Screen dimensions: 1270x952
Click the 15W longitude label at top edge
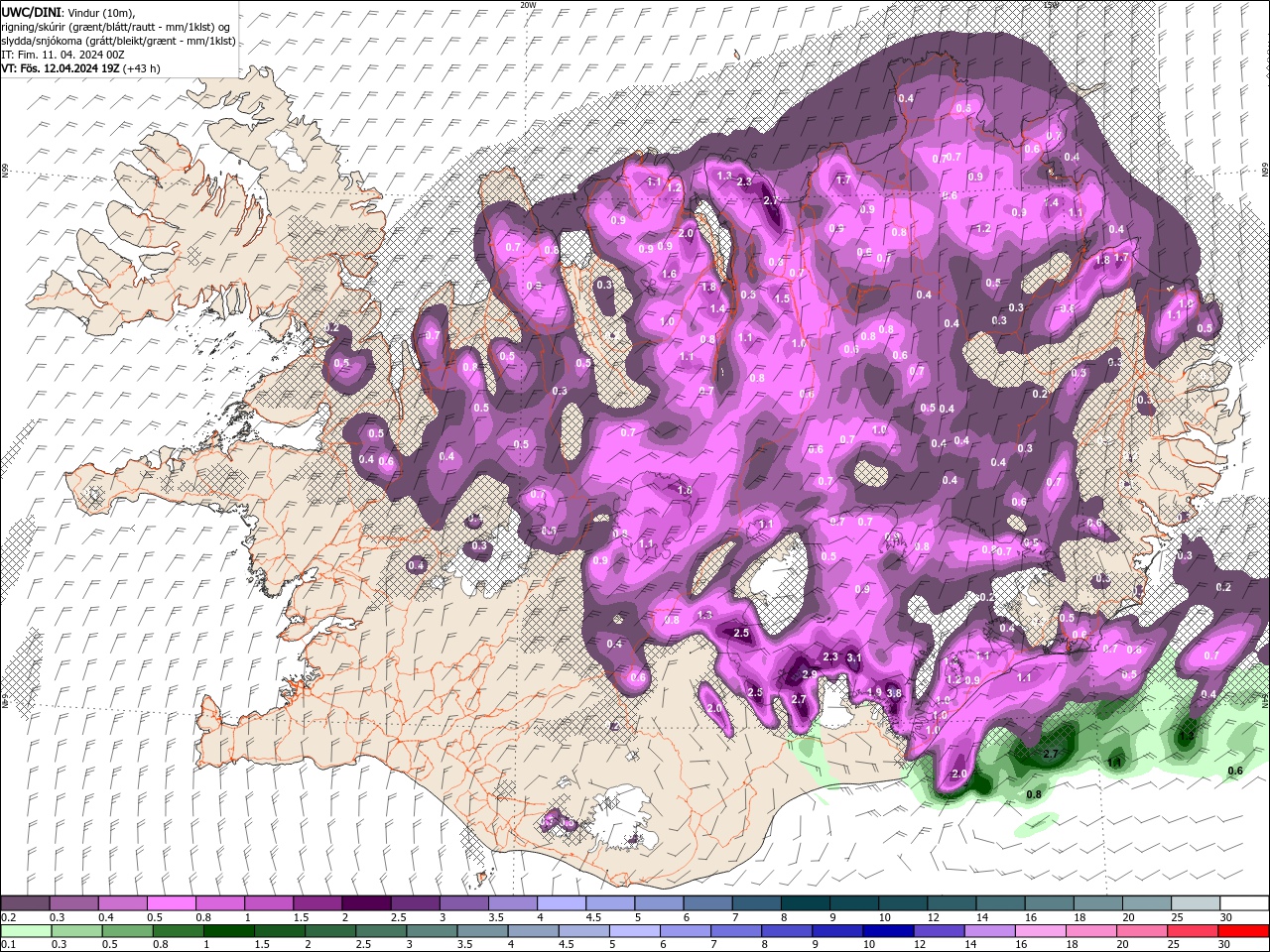point(1052,5)
